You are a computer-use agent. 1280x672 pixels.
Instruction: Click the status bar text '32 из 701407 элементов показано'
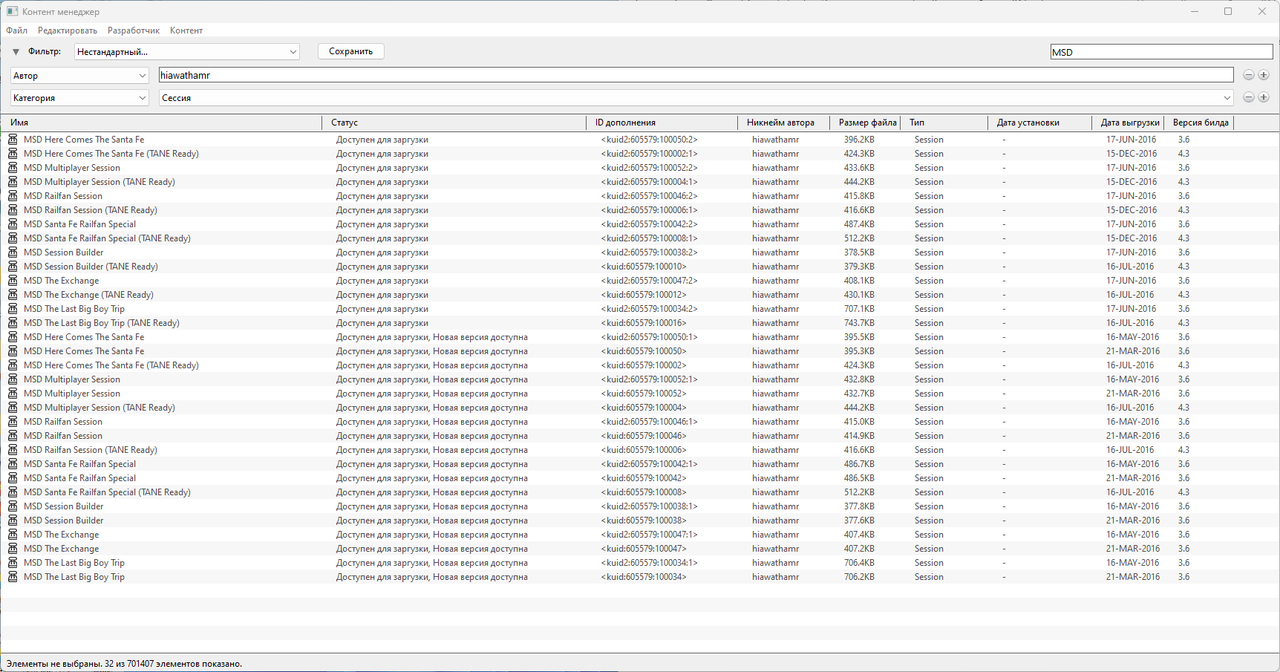coord(173,663)
